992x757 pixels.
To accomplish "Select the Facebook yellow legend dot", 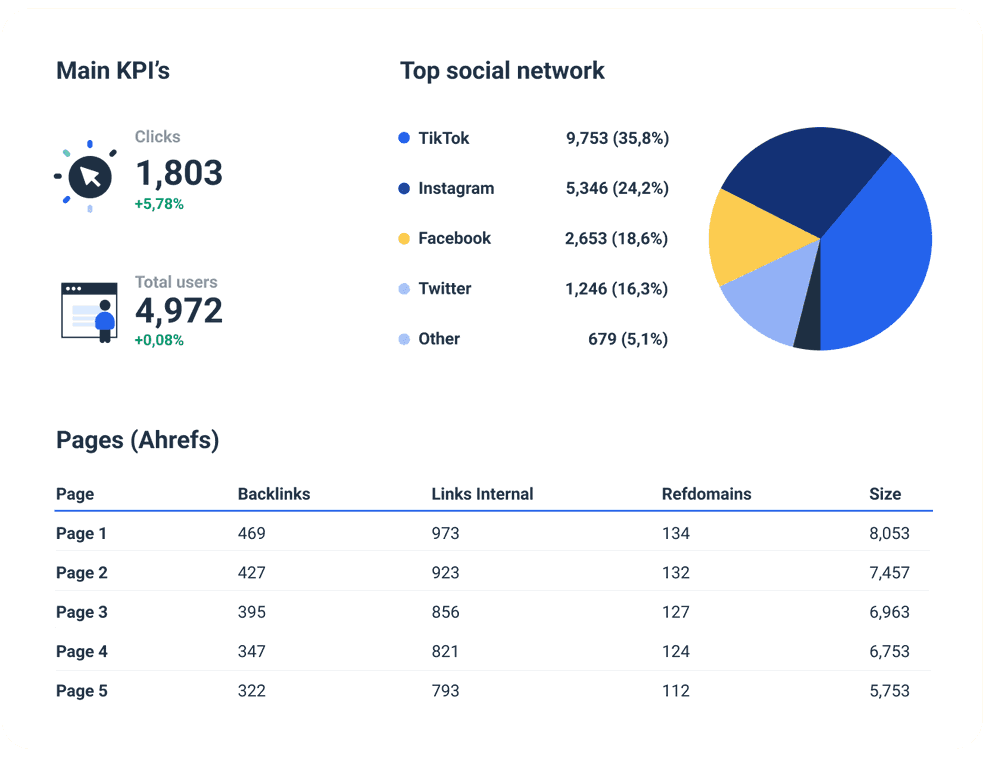I will [404, 238].
